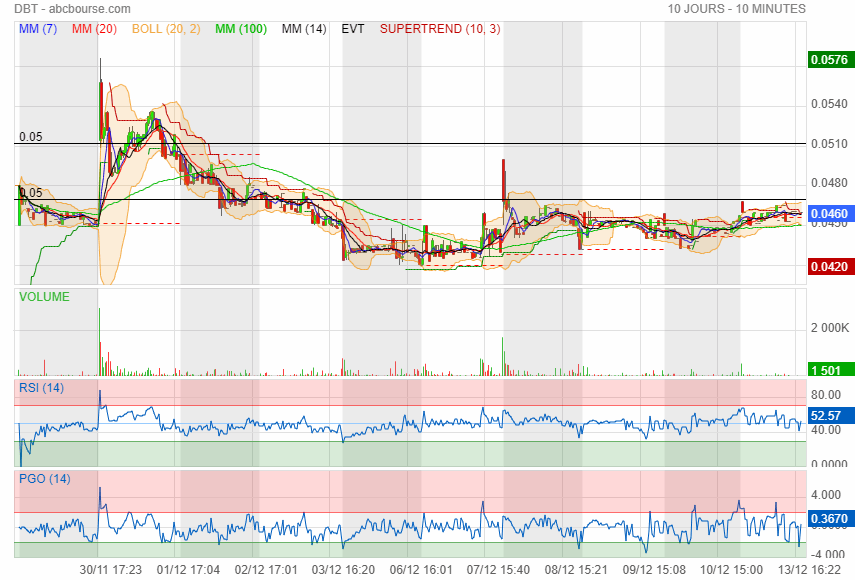The image size is (855, 580).
Task: Click the green 0.0576 high price tag
Action: [x=831, y=59]
